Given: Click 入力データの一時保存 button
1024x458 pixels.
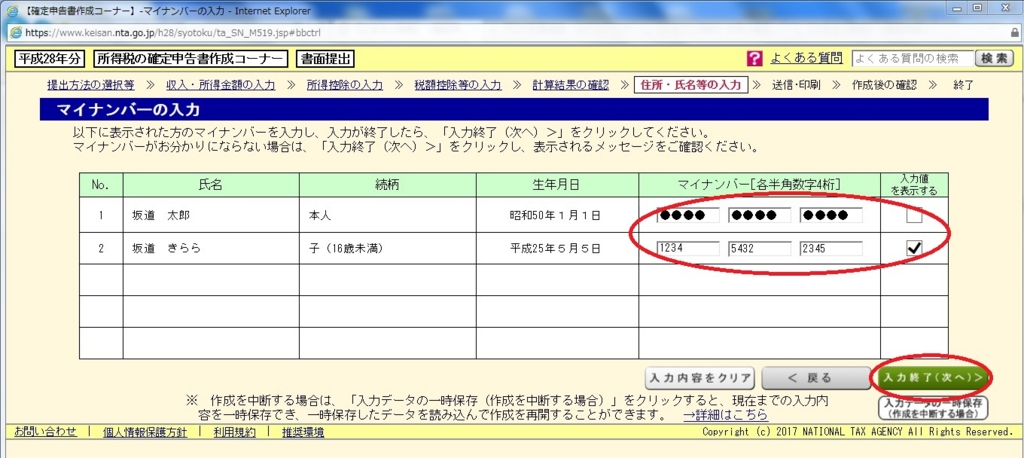Looking at the screenshot, I should click(x=933, y=408).
